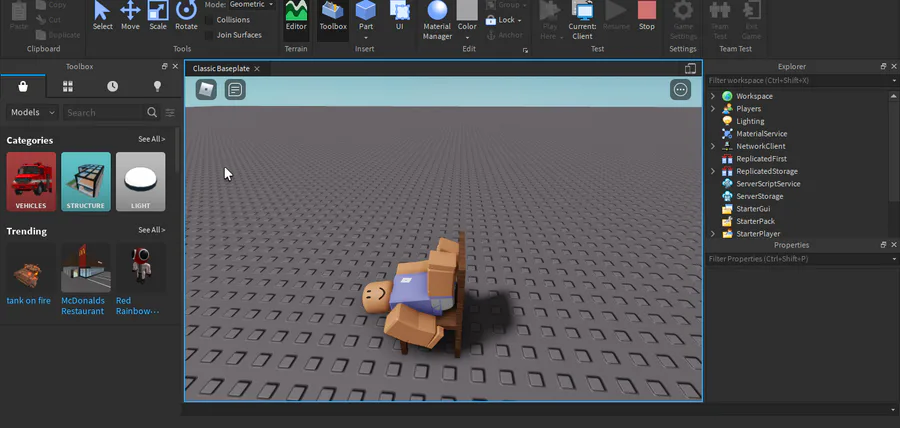
Task: Click See All next to Trending
Action: 152,230
